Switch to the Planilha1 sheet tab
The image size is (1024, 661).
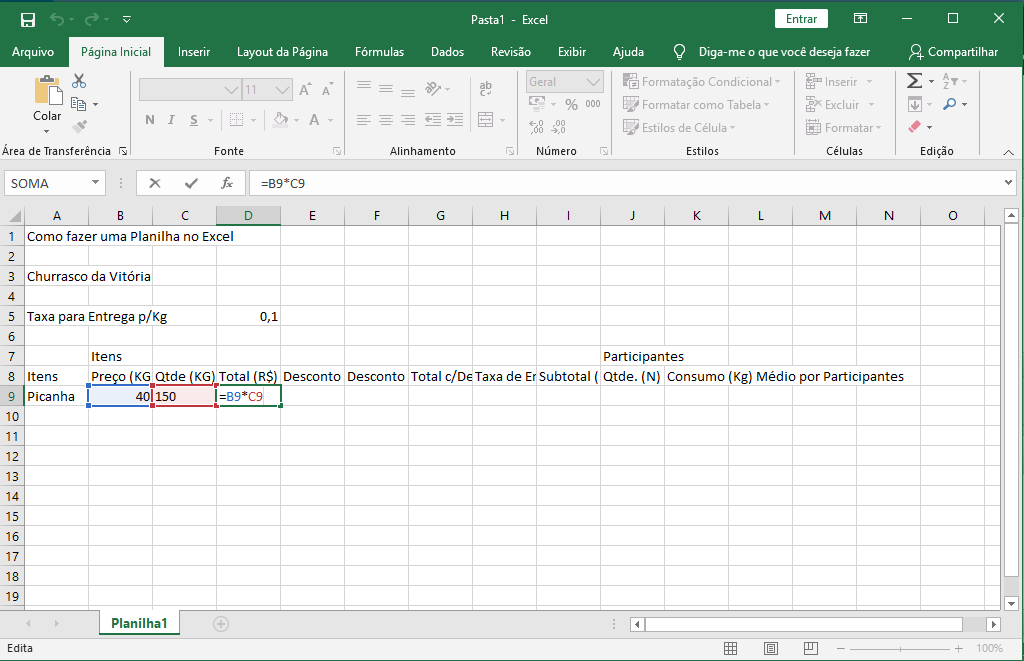click(x=139, y=623)
